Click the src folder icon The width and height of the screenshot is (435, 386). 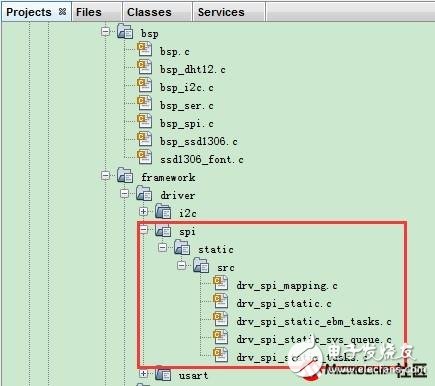pos(201,265)
